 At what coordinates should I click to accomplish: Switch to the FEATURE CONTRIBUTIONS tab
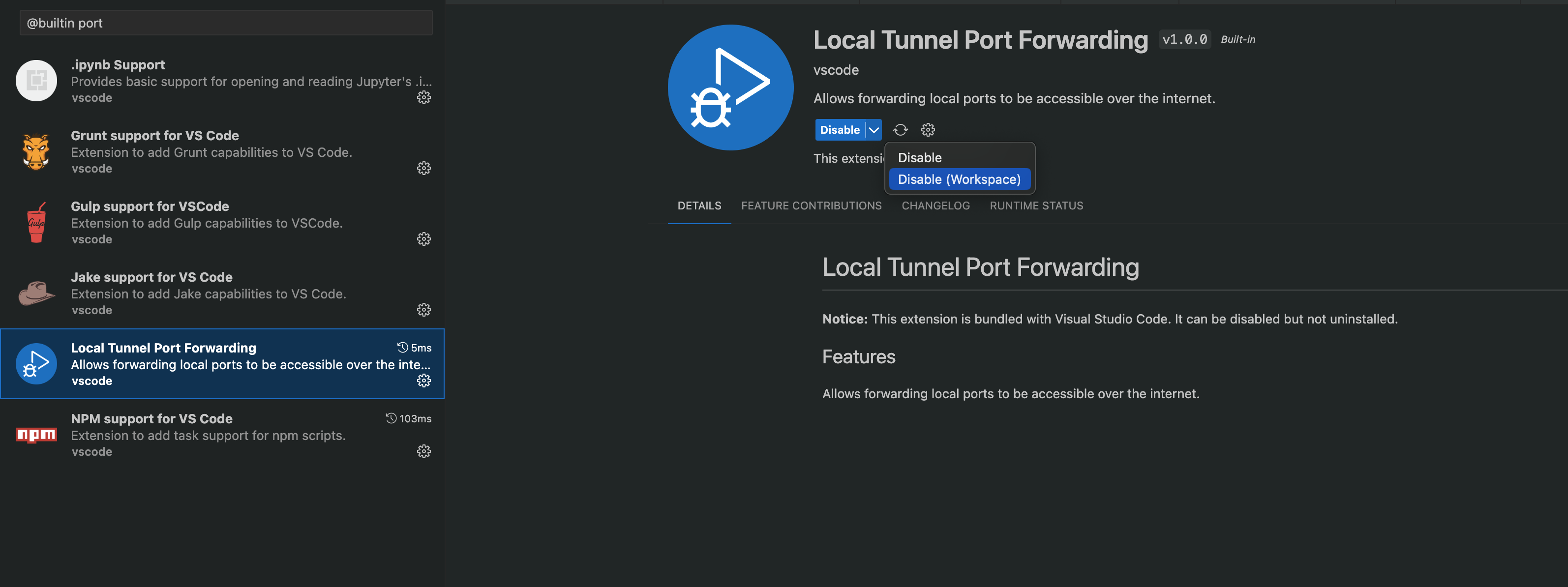tap(812, 205)
